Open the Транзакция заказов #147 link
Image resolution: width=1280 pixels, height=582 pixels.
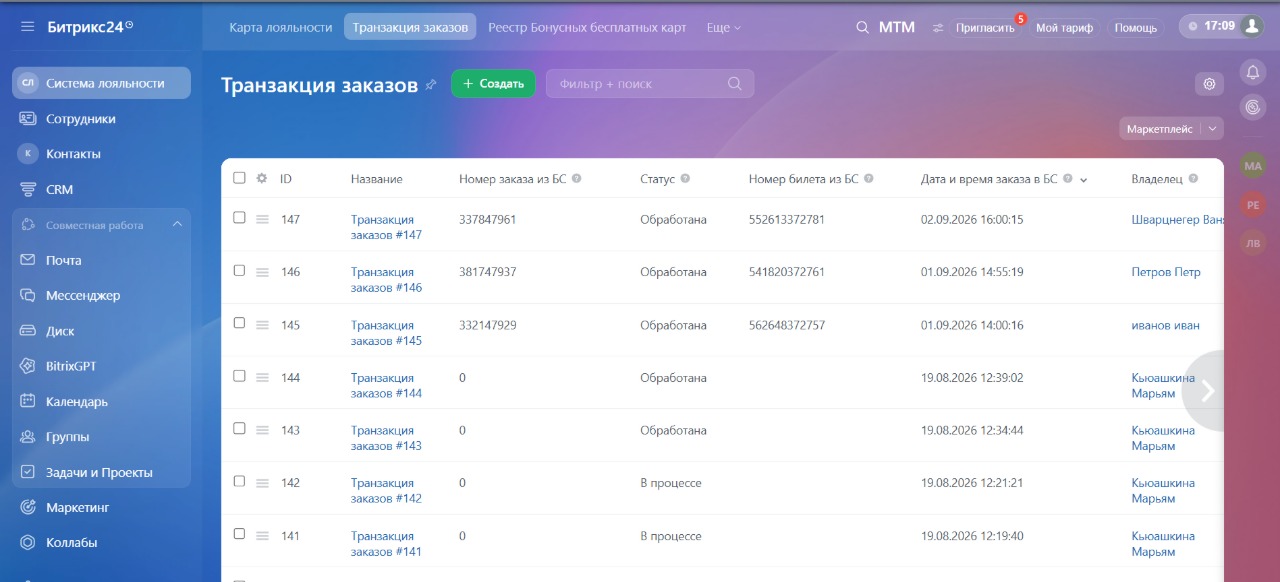tap(386, 227)
